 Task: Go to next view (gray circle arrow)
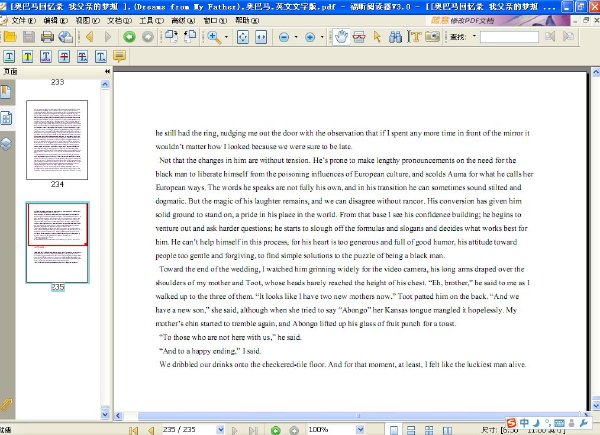[x=148, y=37]
